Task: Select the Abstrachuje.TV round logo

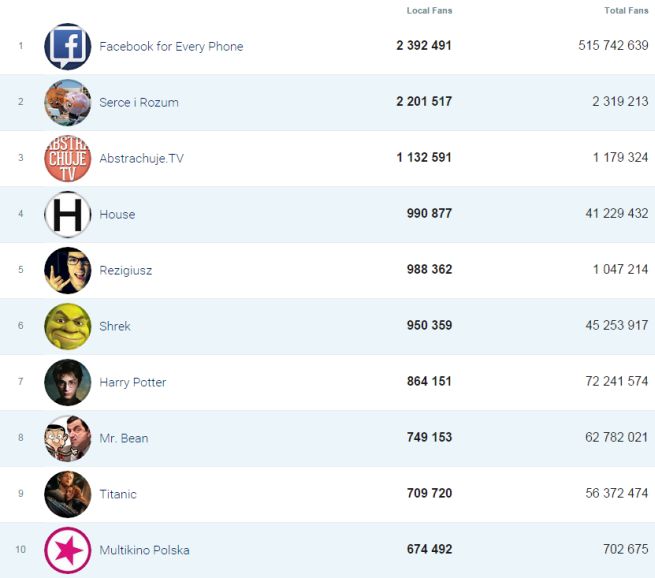Action: [67, 158]
